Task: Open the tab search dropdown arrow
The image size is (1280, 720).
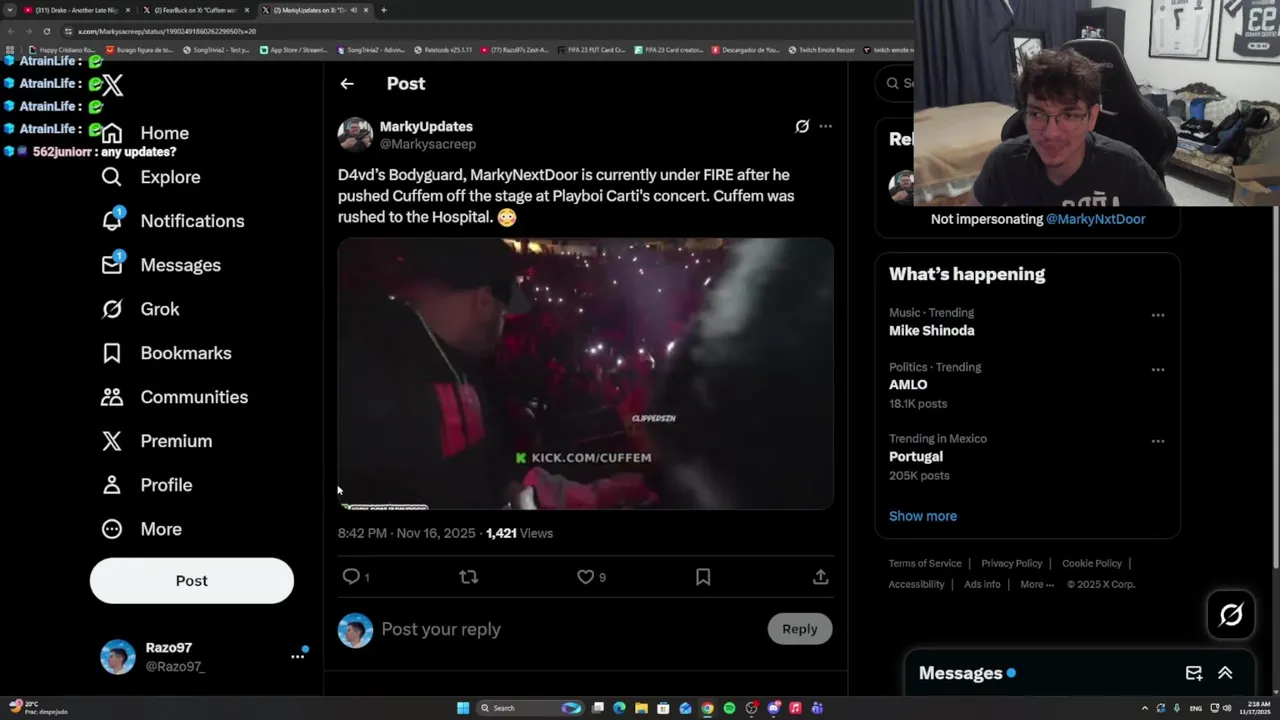Action: coord(10,10)
